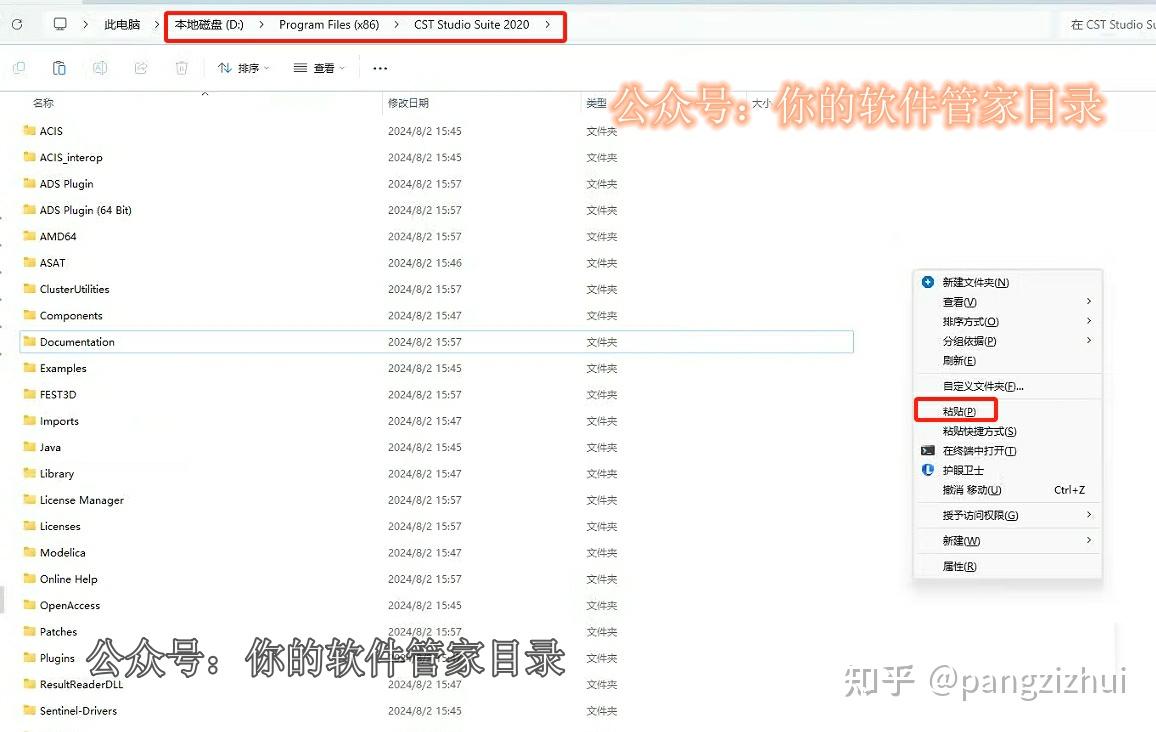Expand chevron after Program Files (x86)
The height and width of the screenshot is (732, 1156).
click(397, 24)
